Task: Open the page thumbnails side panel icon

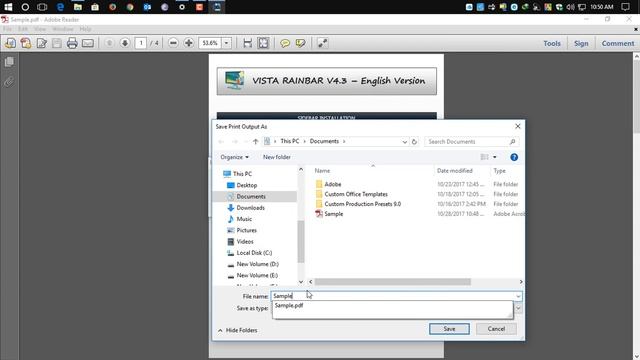Action: point(9,62)
